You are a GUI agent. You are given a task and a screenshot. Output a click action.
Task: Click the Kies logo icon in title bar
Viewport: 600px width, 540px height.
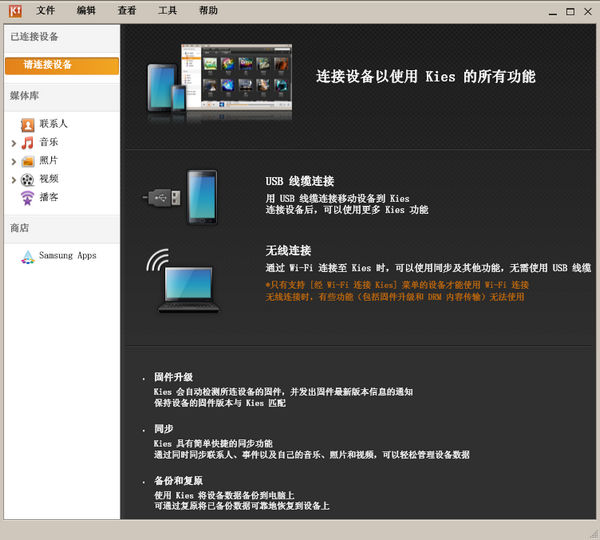(15, 11)
